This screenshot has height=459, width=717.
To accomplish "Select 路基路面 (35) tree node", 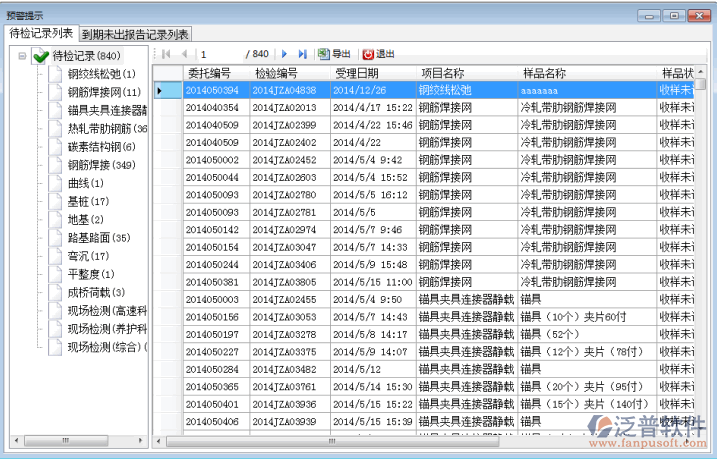I will pyautogui.click(x=98, y=238).
